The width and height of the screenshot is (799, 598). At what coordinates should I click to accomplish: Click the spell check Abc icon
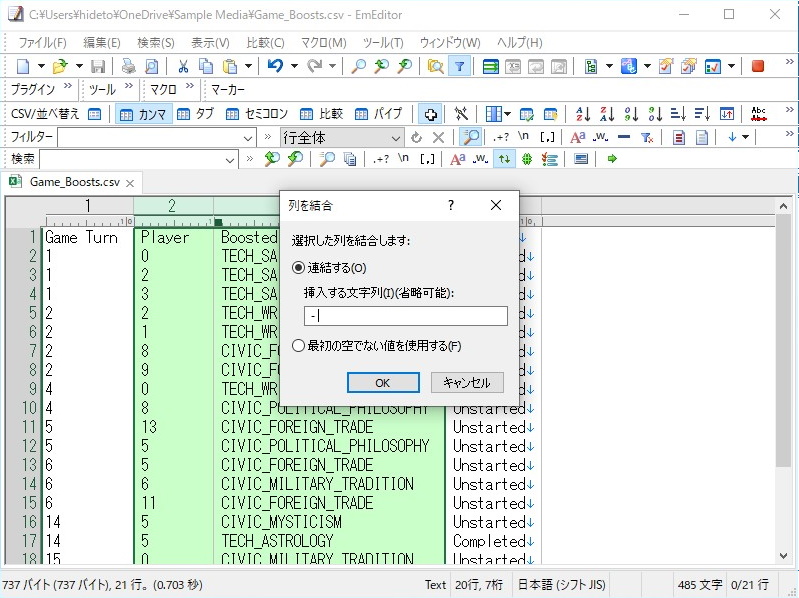[x=759, y=114]
